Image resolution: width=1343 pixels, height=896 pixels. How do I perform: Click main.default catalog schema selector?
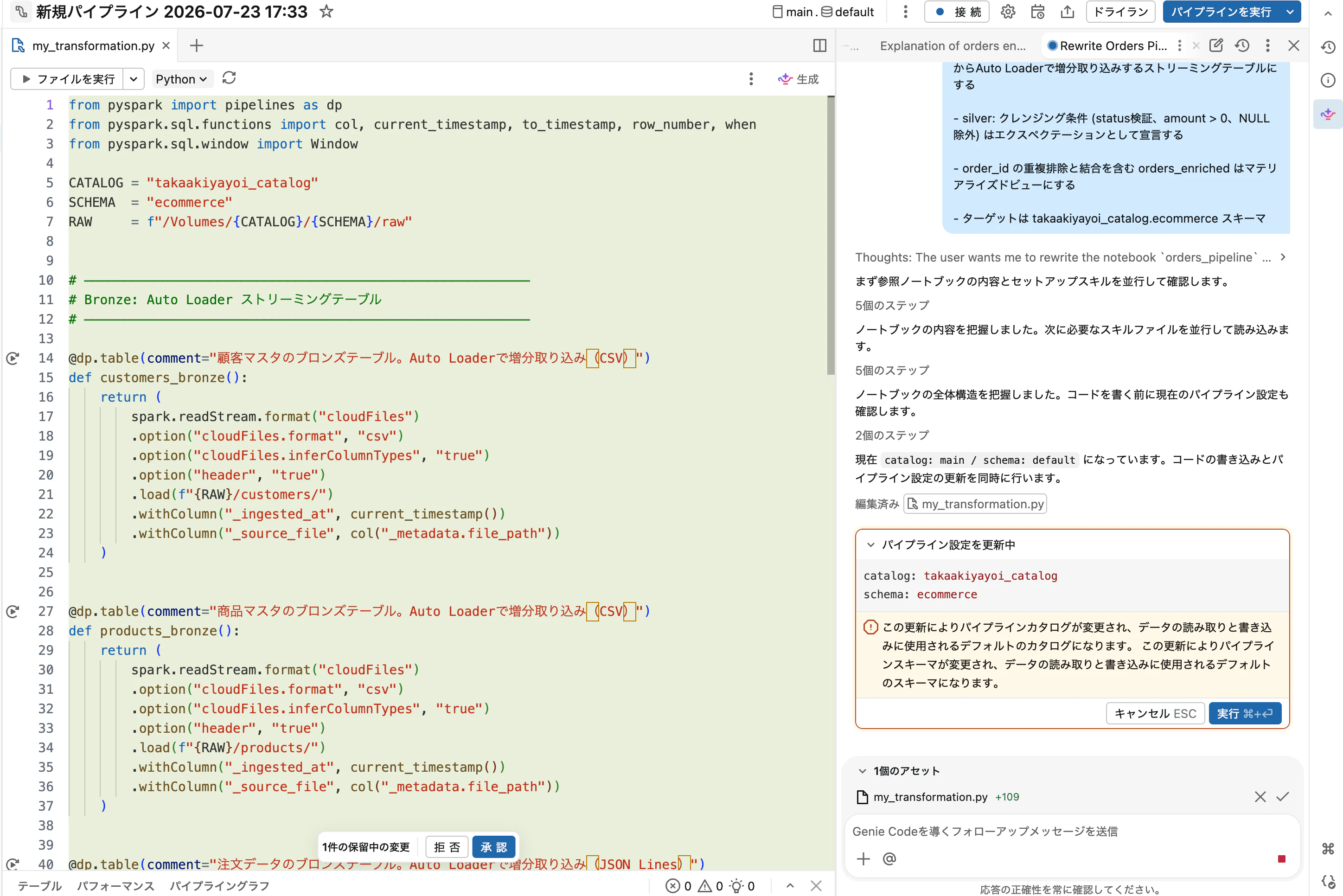[823, 12]
